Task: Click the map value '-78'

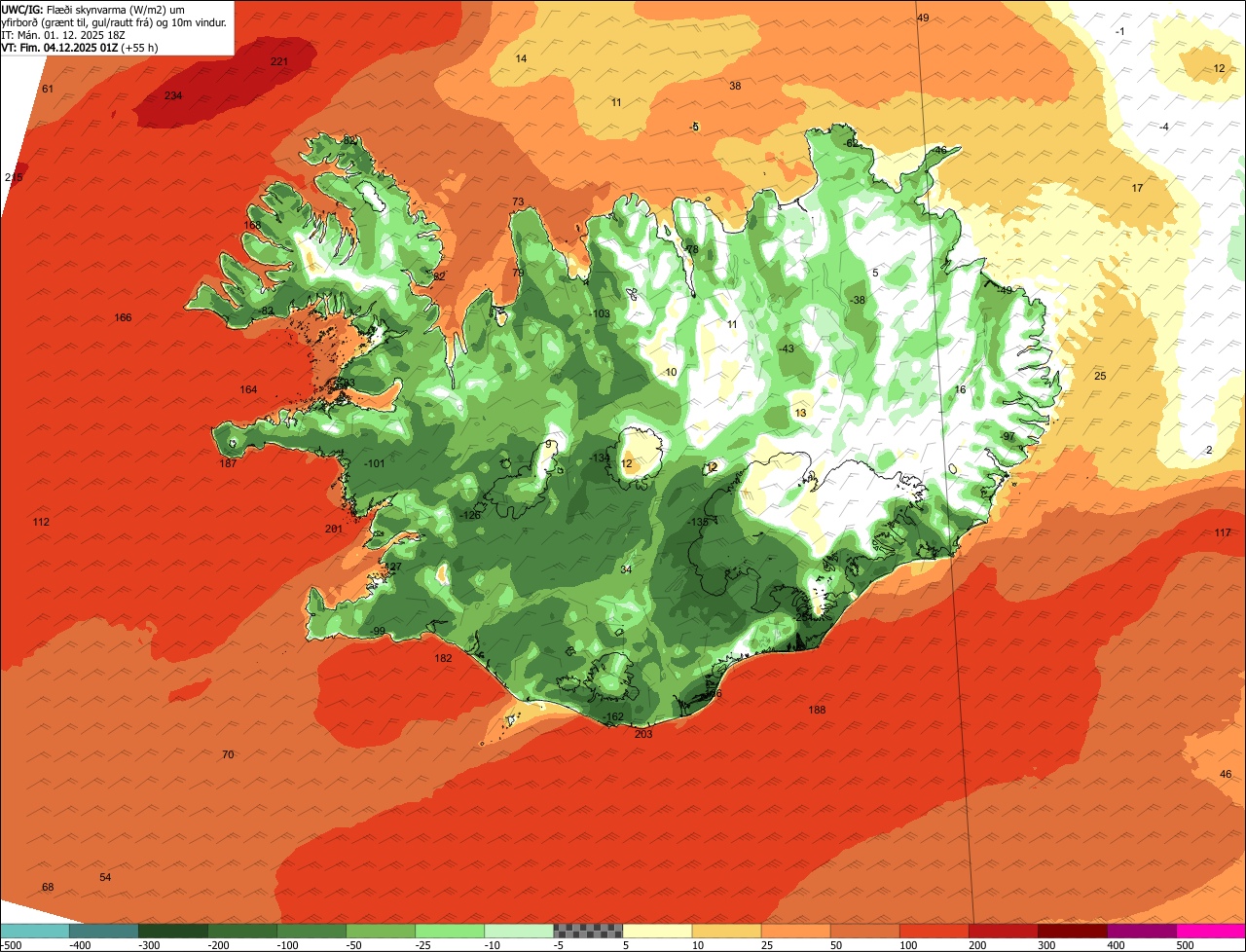Action: point(691,249)
